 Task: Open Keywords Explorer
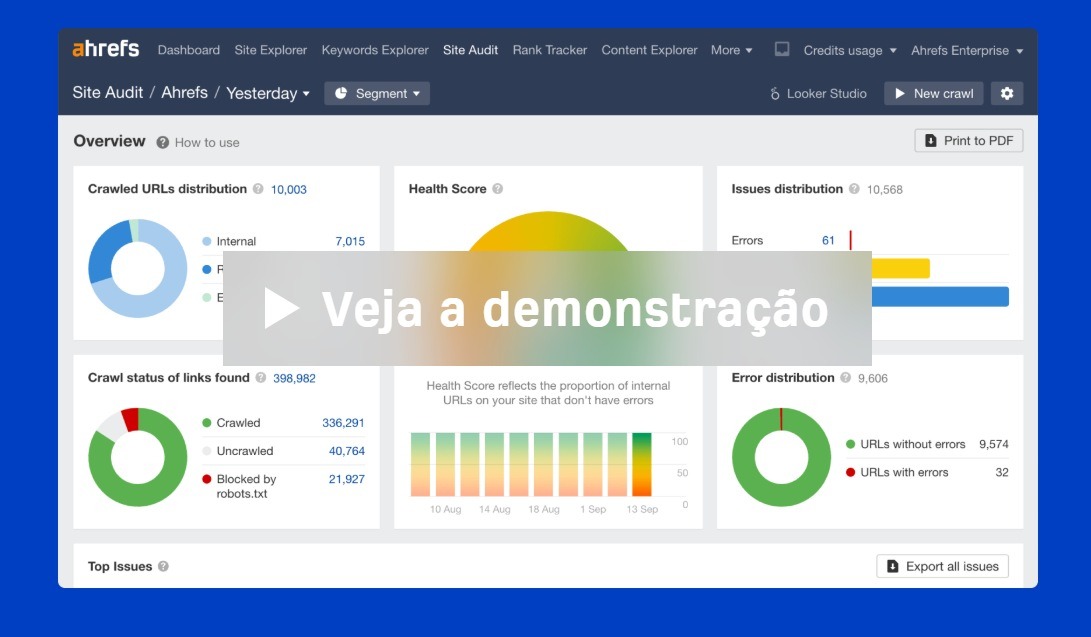click(375, 50)
